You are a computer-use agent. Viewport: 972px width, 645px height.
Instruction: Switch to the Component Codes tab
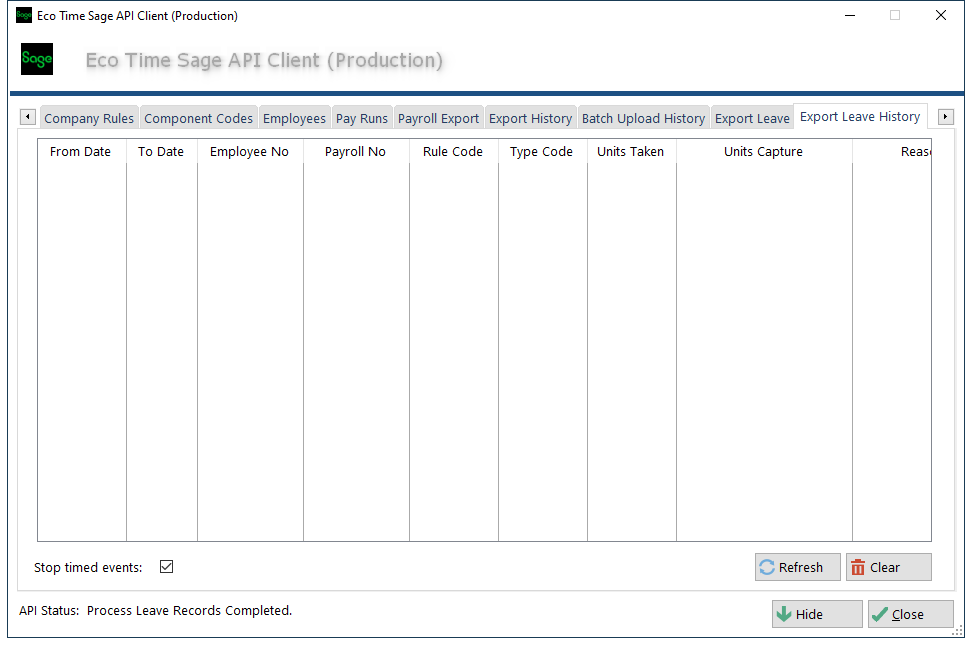[x=198, y=118]
